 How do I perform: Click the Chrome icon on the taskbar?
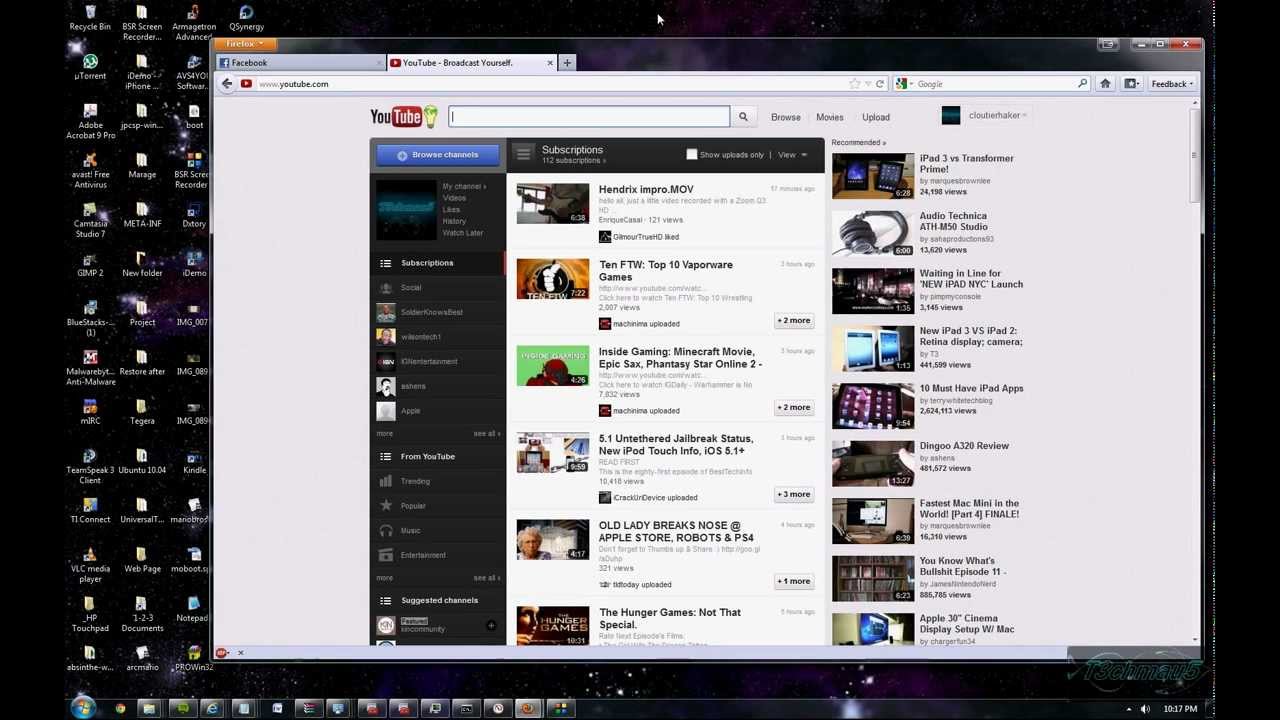(x=120, y=709)
